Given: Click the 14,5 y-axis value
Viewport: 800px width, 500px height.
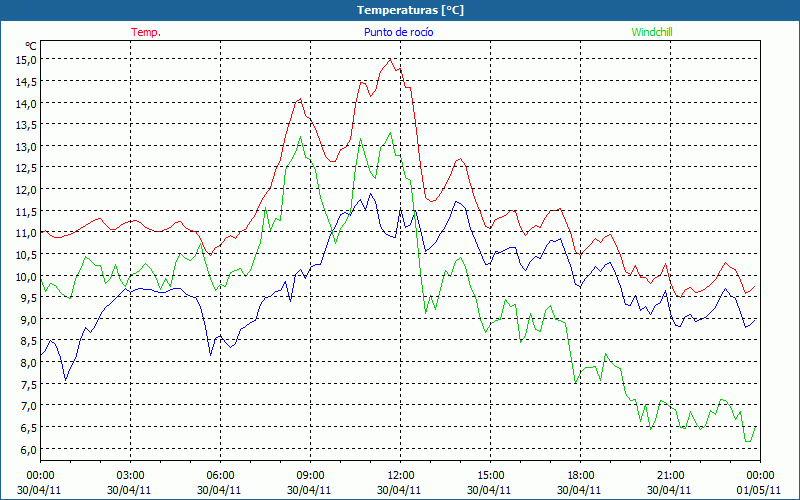Looking at the screenshot, I should pyautogui.click(x=26, y=82).
